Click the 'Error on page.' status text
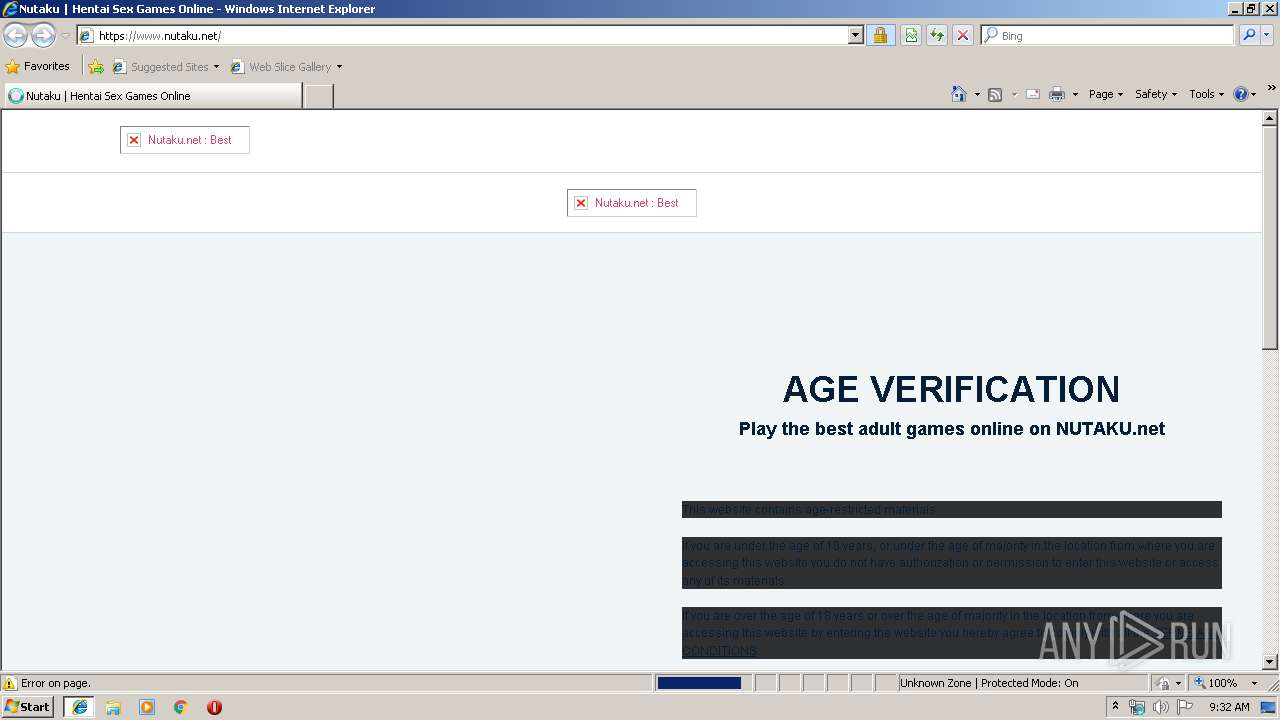 pos(56,684)
